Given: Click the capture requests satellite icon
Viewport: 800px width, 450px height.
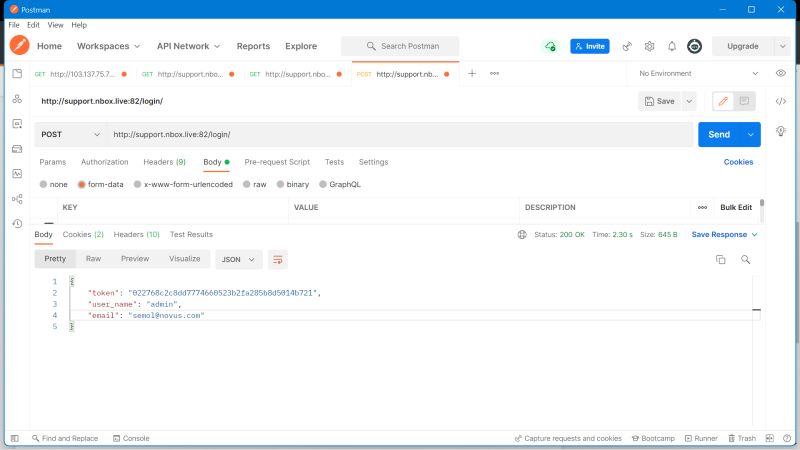Looking at the screenshot, I should pyautogui.click(x=627, y=46).
